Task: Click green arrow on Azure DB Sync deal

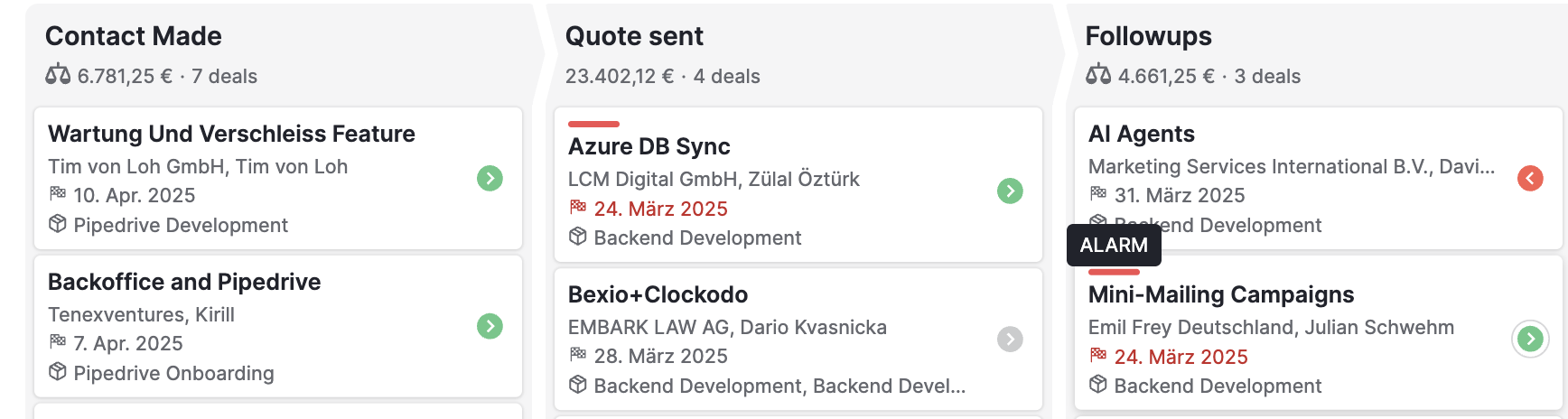Action: click(1010, 191)
